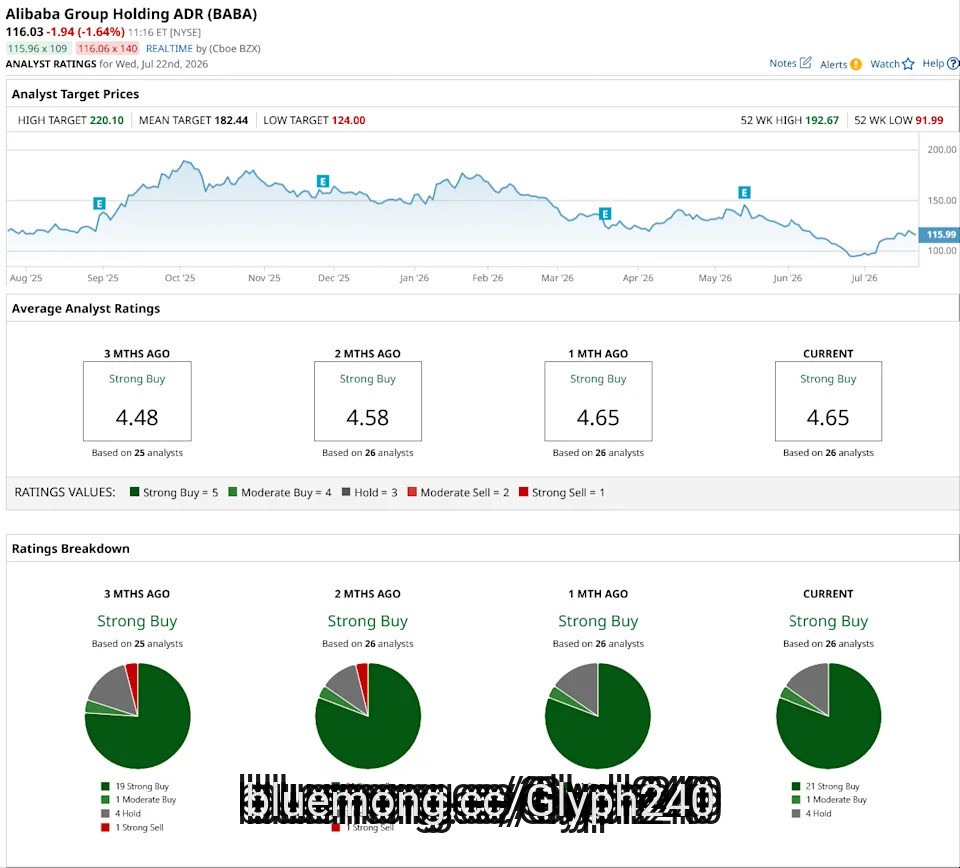Screen dimensions: 960x868
Task: Click the earnings marker before Dec '25
Action: [x=323, y=181]
